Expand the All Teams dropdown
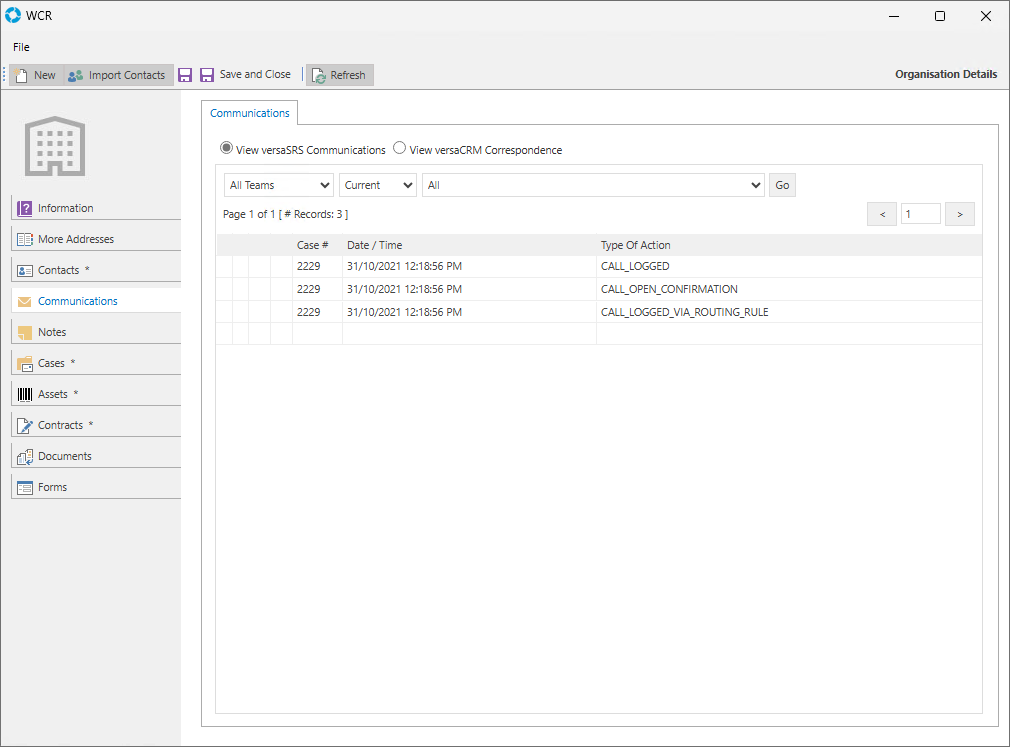Viewport: 1010px width, 747px height. coord(279,185)
